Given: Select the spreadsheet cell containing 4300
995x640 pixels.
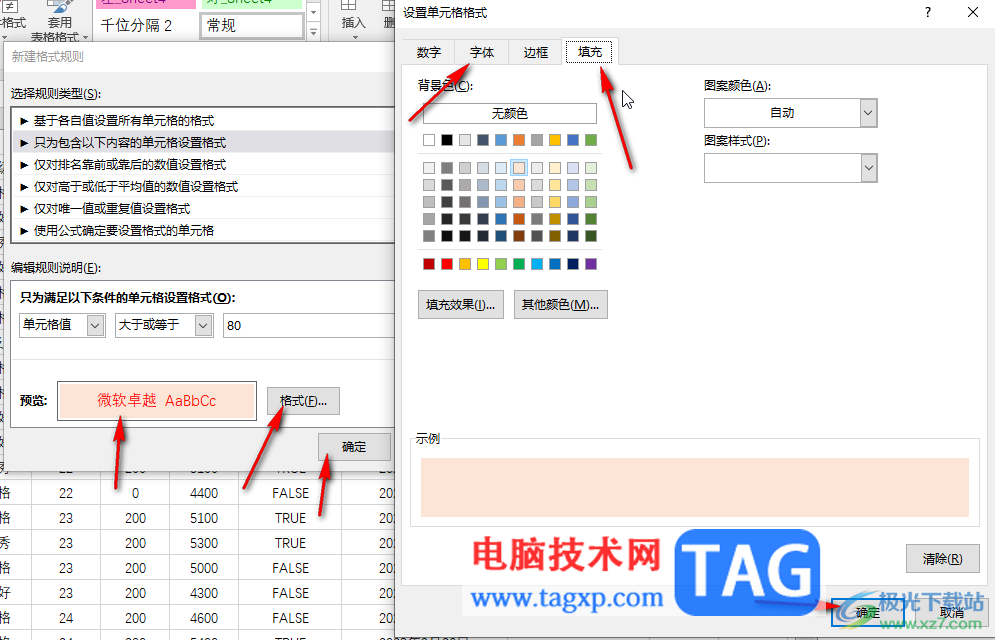Looking at the screenshot, I should point(204,593).
